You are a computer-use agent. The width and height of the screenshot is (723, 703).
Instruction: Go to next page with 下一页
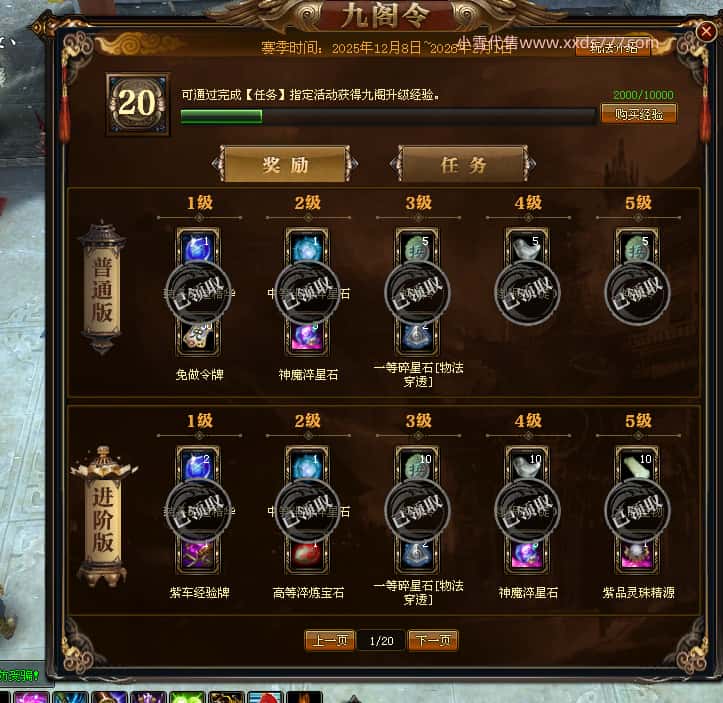coord(433,640)
